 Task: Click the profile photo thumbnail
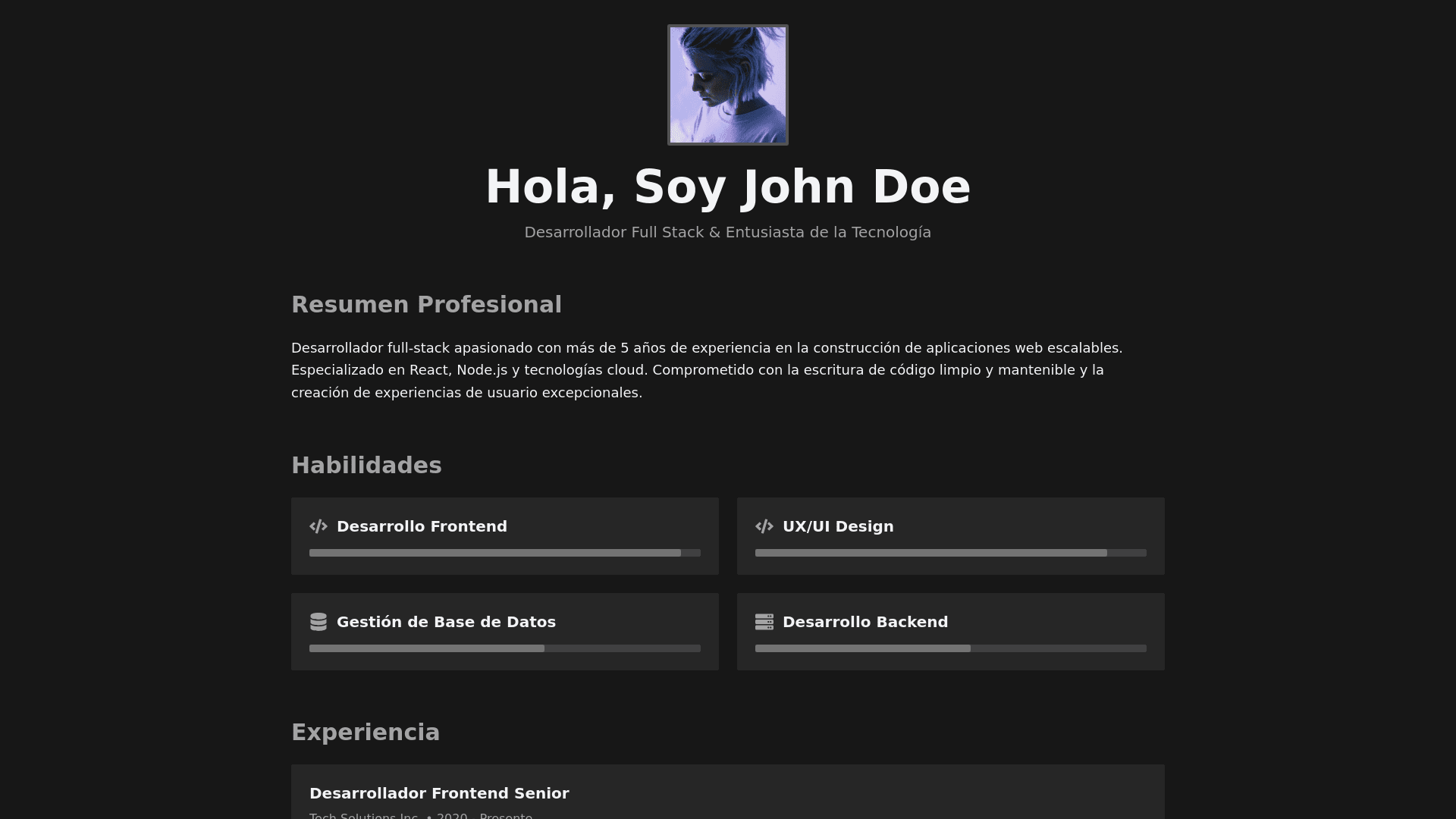[x=728, y=85]
